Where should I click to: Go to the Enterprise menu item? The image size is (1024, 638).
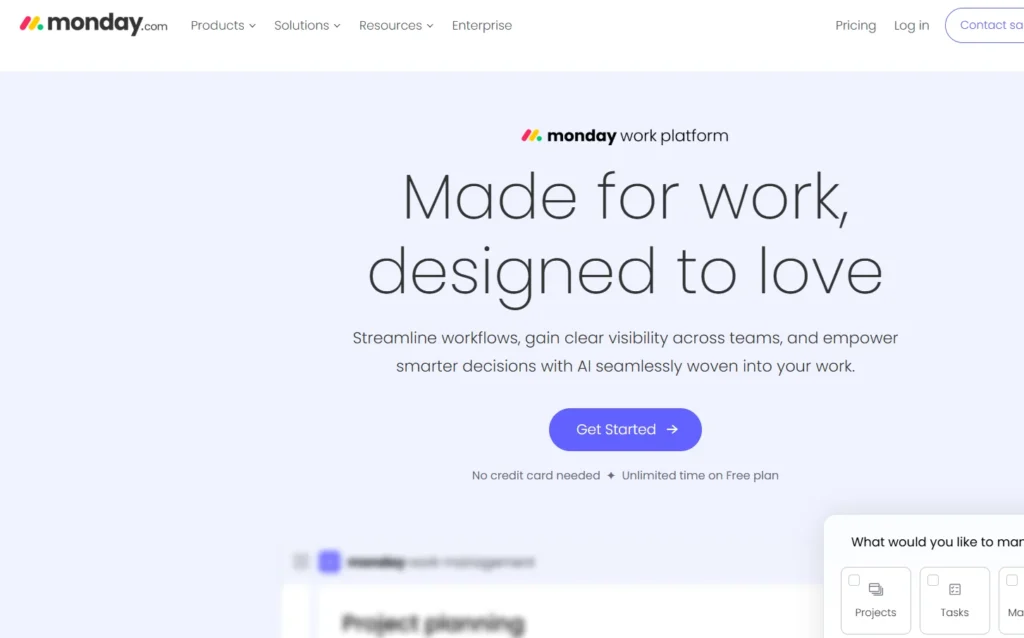pyautogui.click(x=482, y=26)
